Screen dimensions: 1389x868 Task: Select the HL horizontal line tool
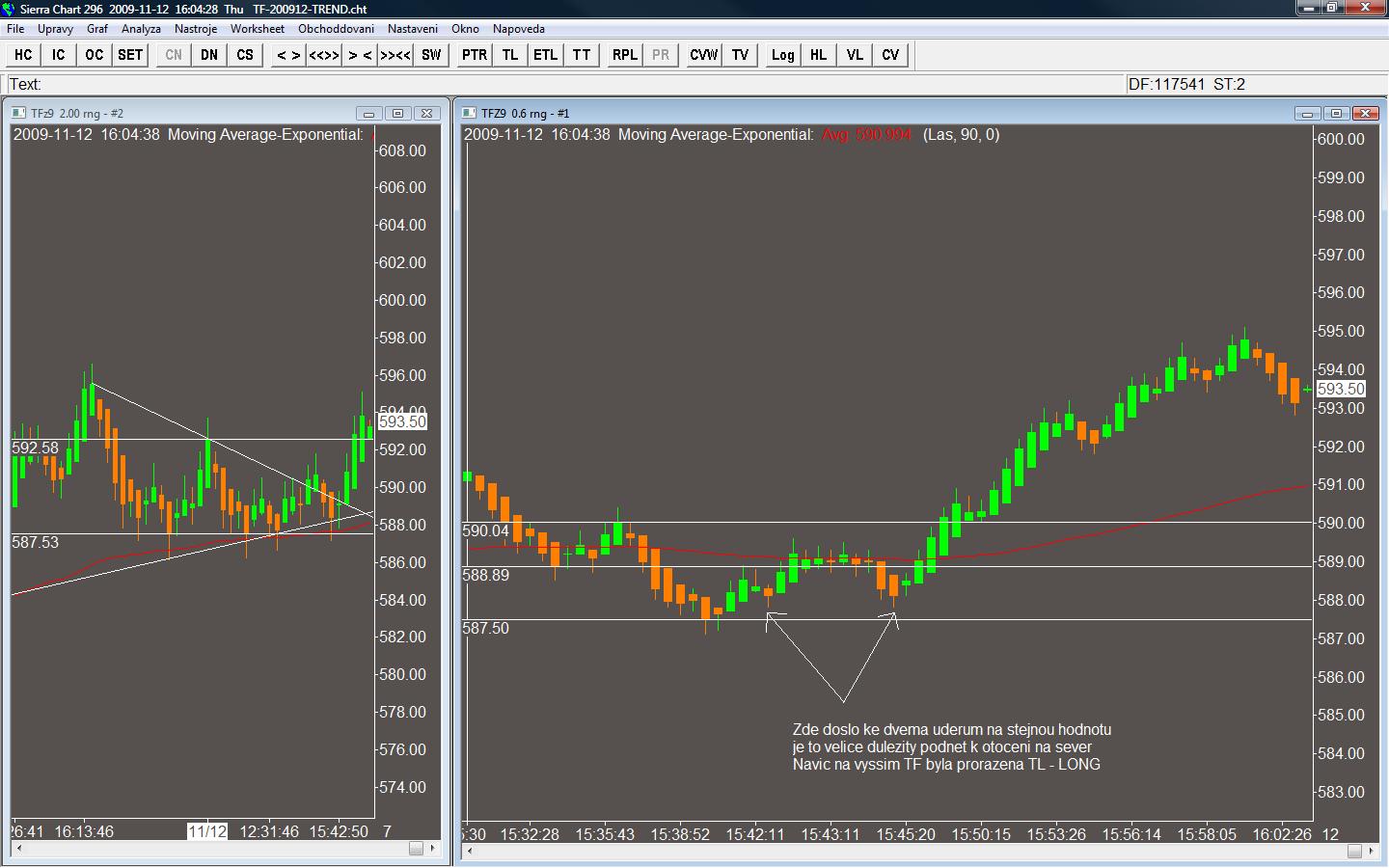(x=819, y=55)
